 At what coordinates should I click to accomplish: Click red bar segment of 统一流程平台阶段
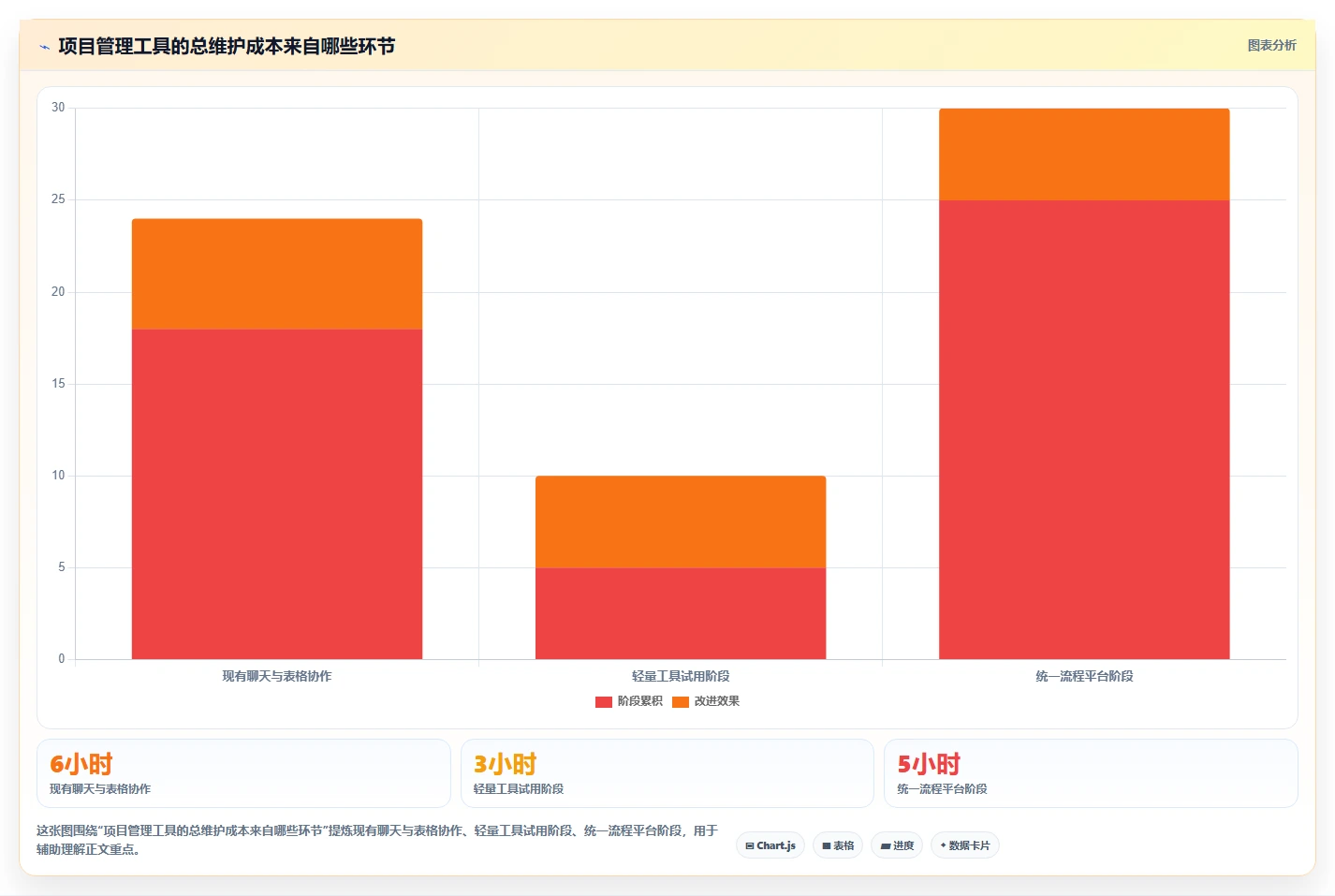click(1084, 430)
